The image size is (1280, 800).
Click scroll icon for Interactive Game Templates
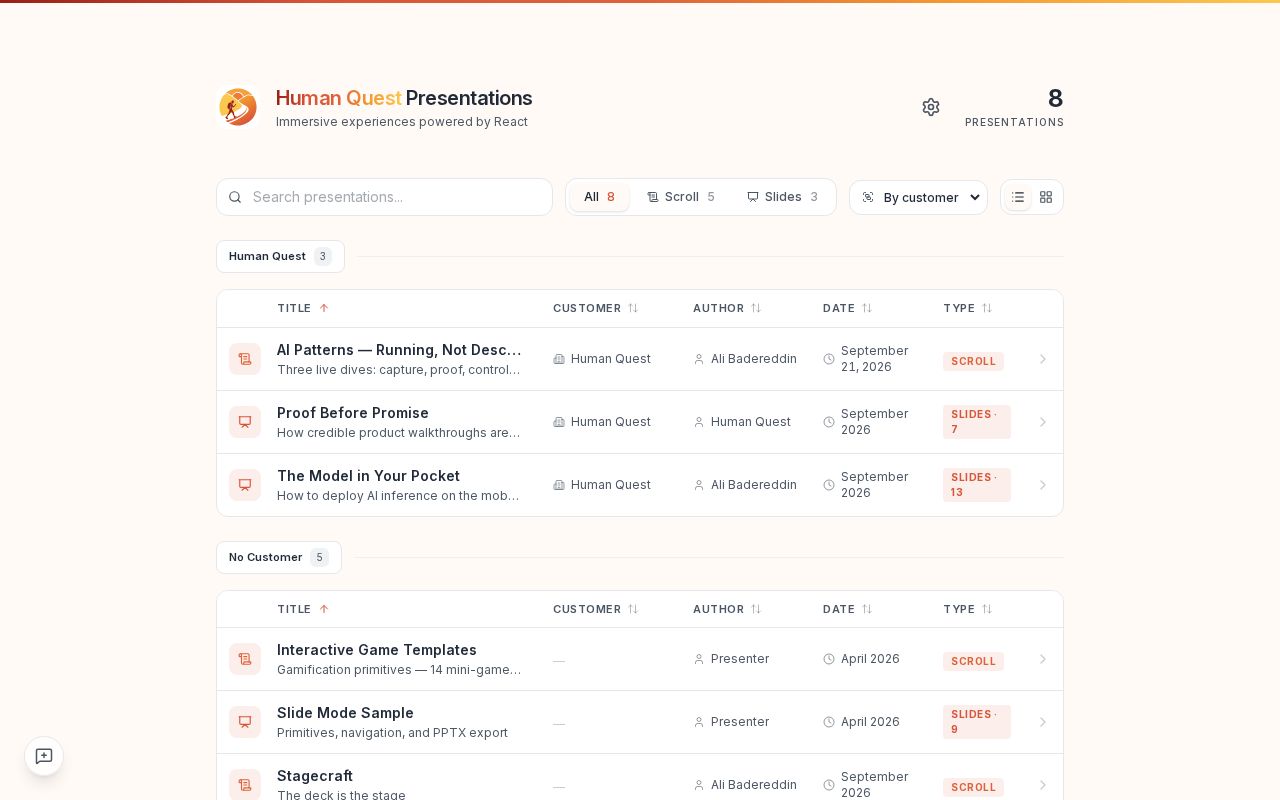coord(245,659)
